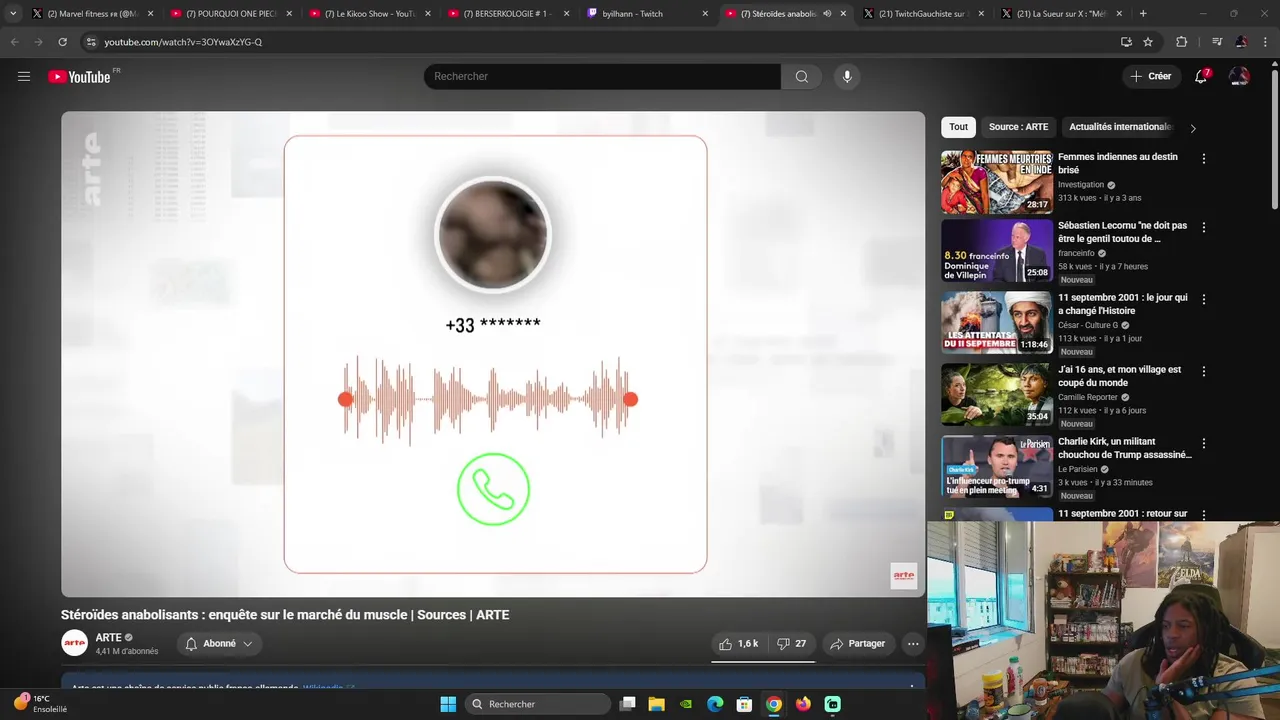Open Chrome tab search dropdown arrow
The height and width of the screenshot is (720, 1280).
click(13, 14)
